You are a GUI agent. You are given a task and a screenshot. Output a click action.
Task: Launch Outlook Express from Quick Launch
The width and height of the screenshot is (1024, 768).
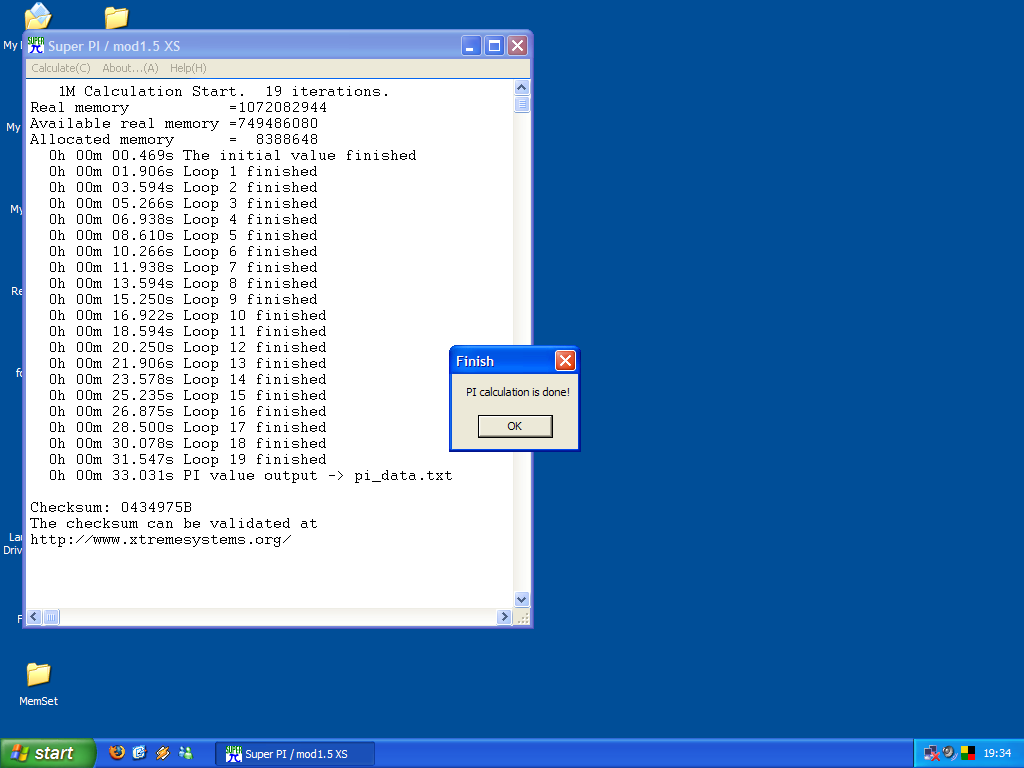click(x=140, y=753)
